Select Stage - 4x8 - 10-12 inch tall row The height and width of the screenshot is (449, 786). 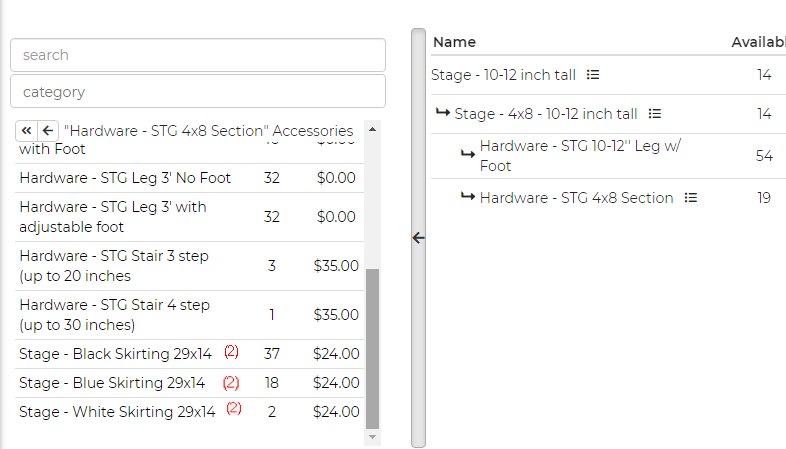pos(545,114)
